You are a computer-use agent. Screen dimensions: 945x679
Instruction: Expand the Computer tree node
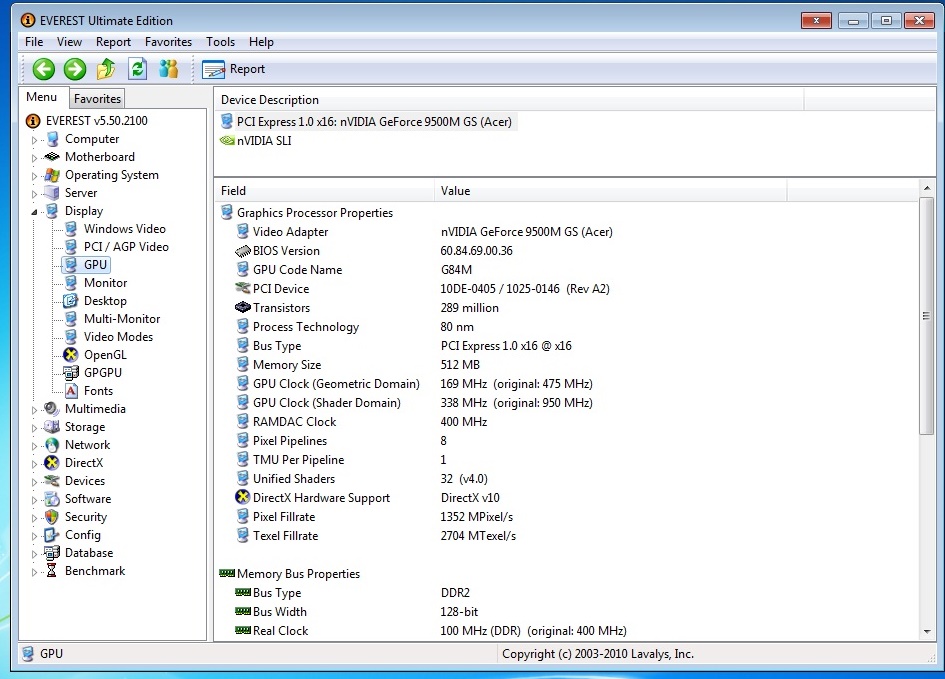pyautogui.click(x=34, y=140)
